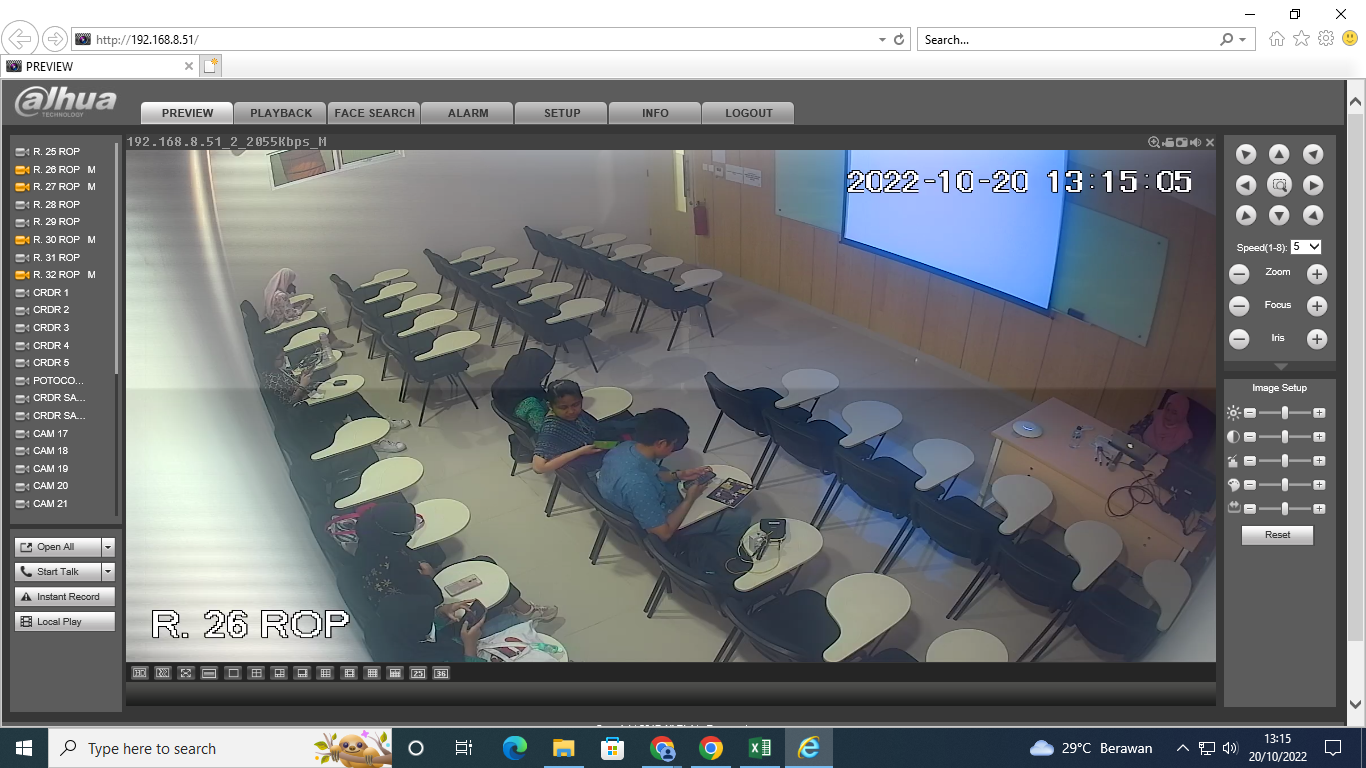Toggle the R. 26 ROP camera channel

click(x=56, y=169)
